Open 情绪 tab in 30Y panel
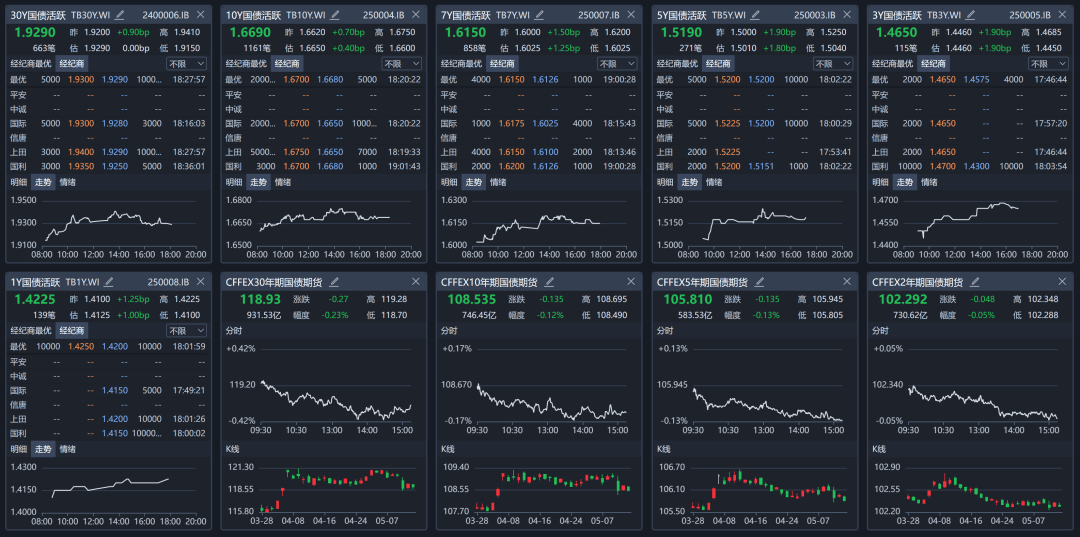Image resolution: width=1080 pixels, height=537 pixels. tap(68, 182)
